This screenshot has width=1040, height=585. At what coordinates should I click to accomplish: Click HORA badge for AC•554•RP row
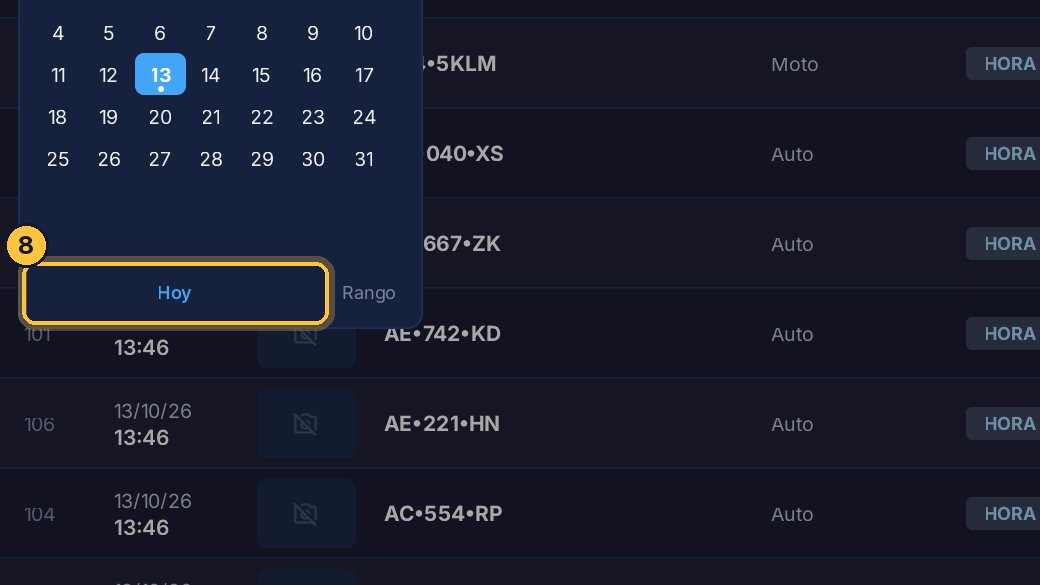(1004, 514)
